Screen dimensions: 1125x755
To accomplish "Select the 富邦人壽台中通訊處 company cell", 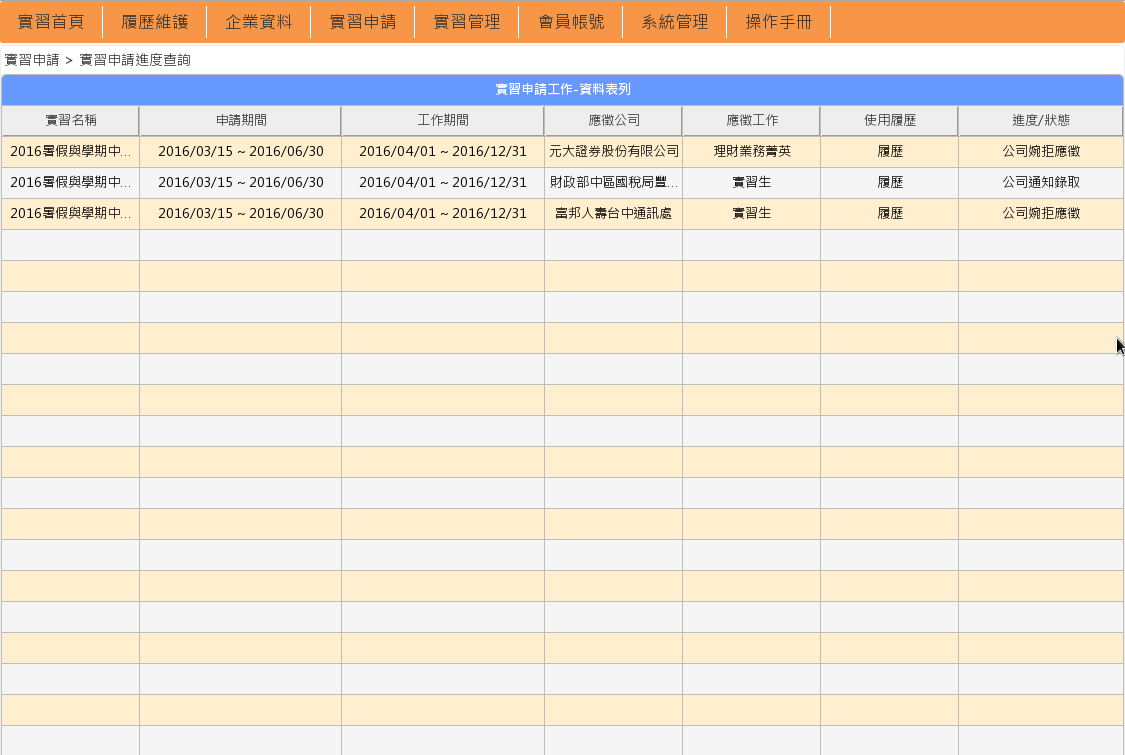I will tap(613, 213).
